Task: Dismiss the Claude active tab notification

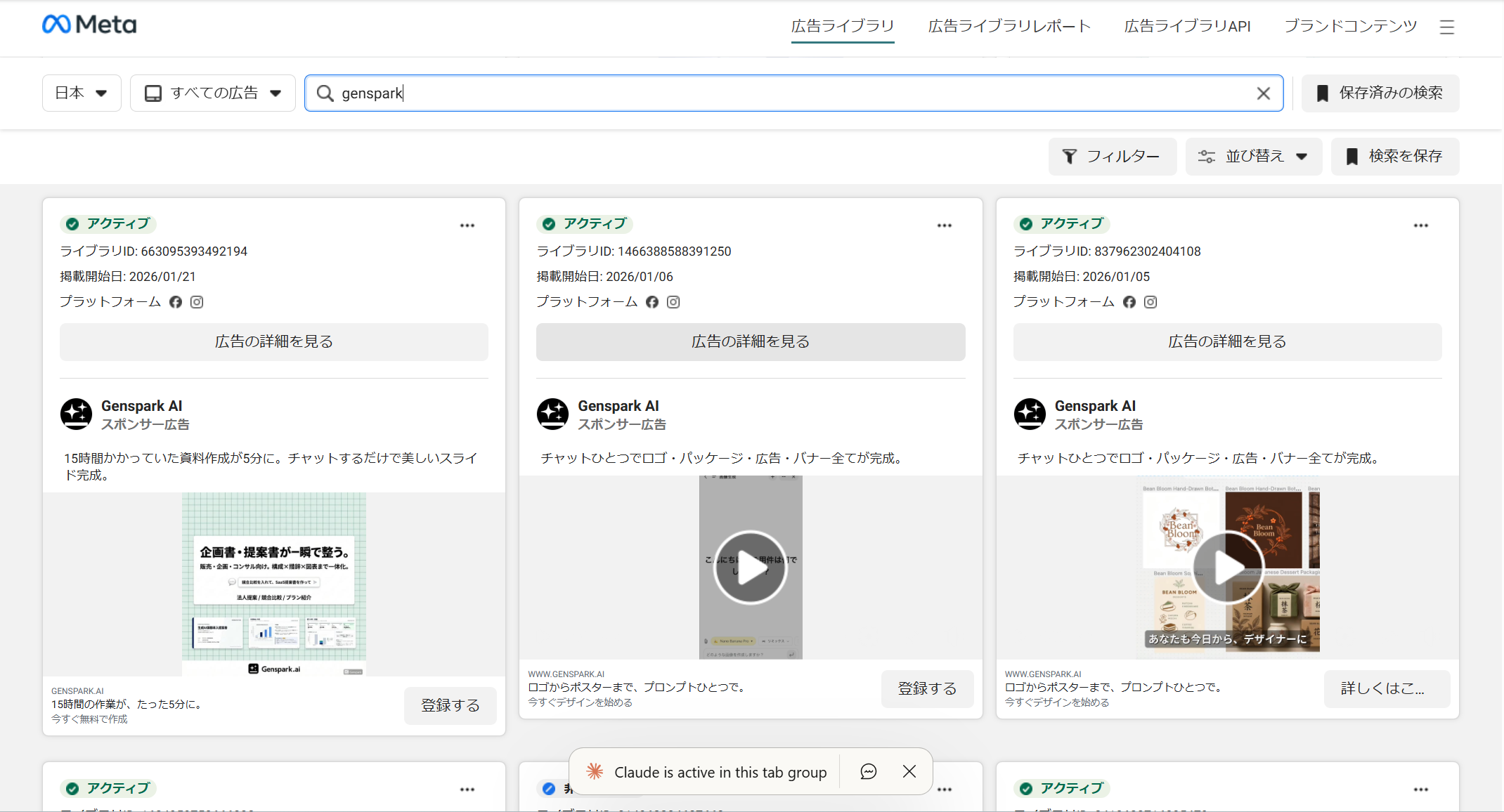Action: (x=909, y=772)
